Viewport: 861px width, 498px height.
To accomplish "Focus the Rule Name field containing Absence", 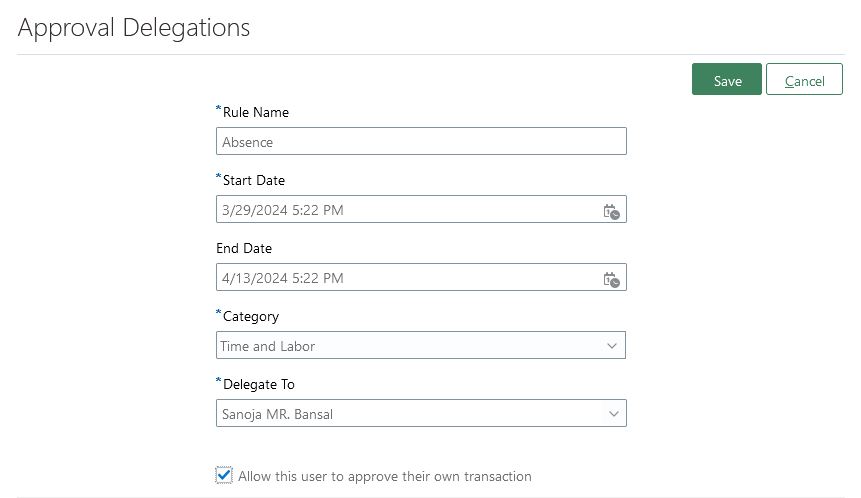I will [x=421, y=141].
